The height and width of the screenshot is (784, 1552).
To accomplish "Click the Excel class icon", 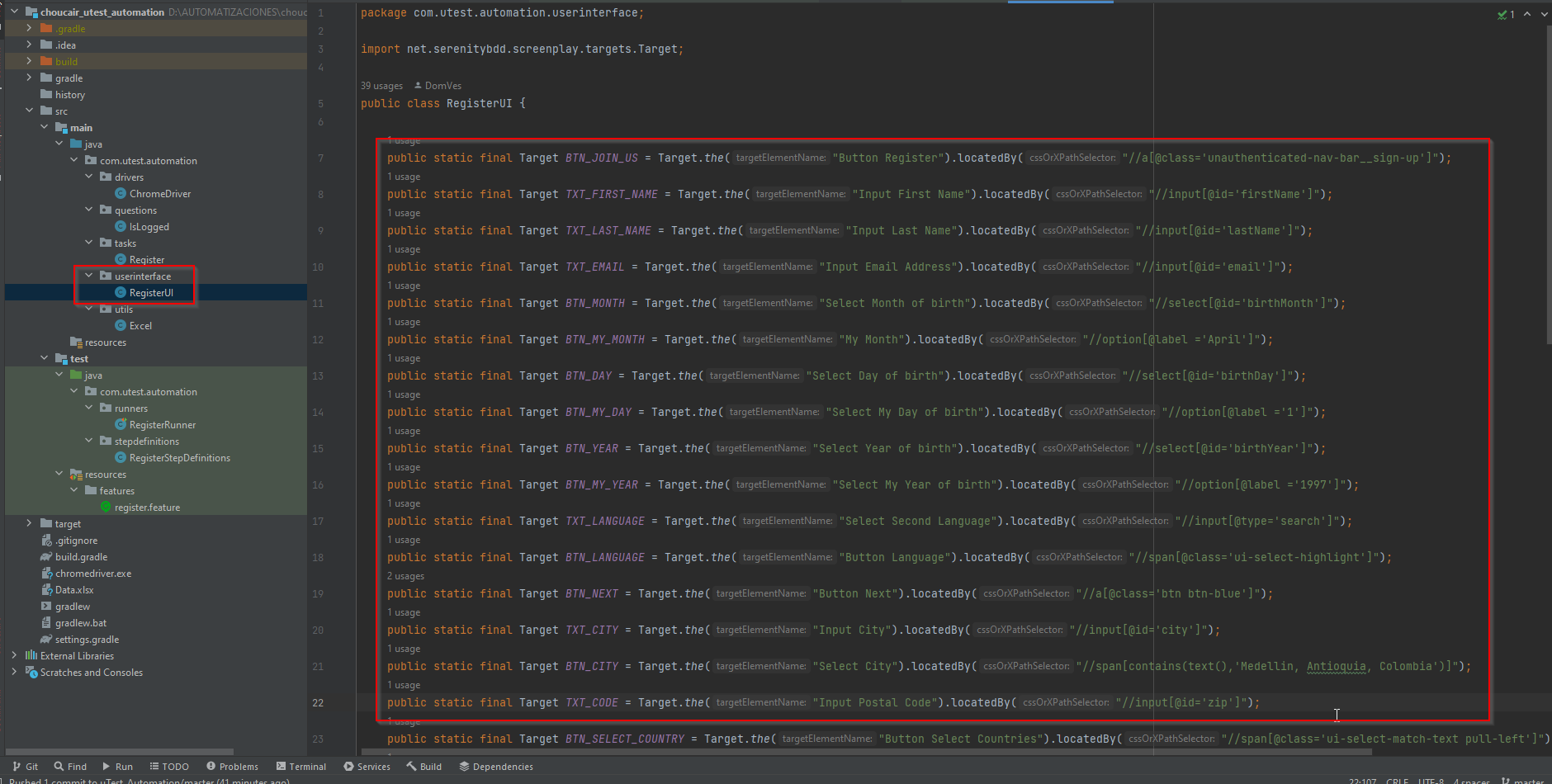I will [121, 326].
